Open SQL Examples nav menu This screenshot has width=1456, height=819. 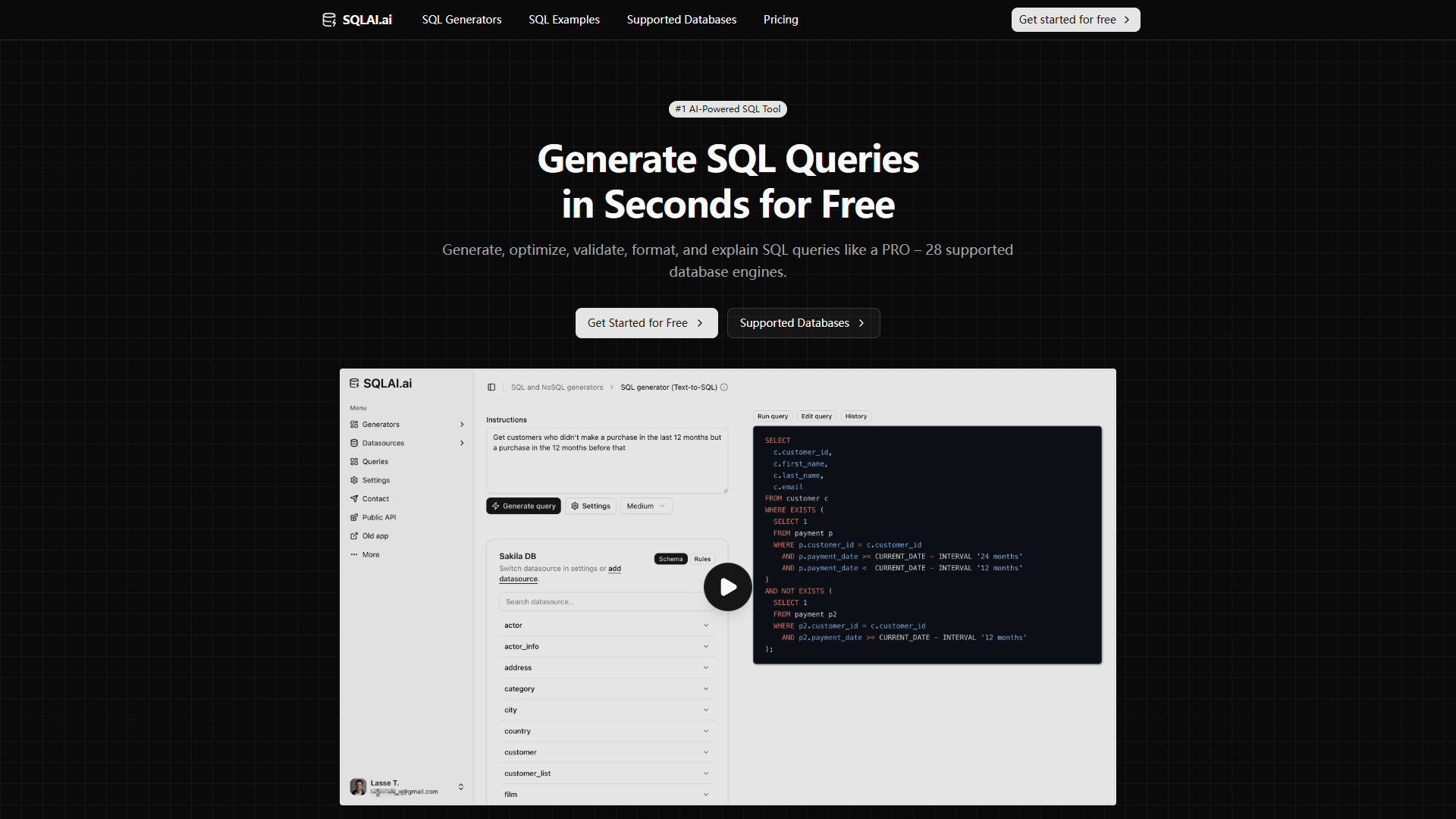coord(564,20)
